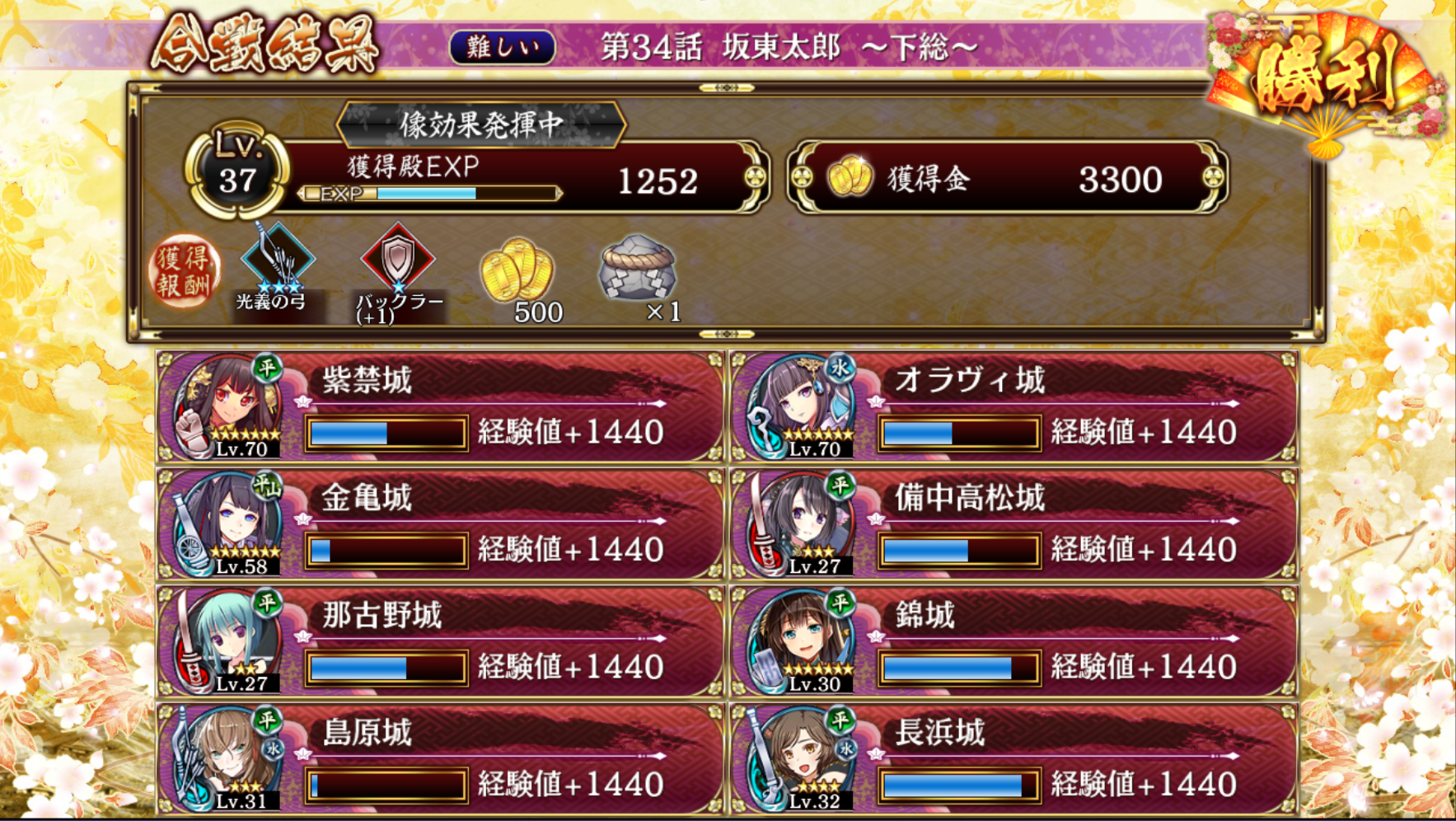This screenshot has height=821, width=1456.
Task: Open the 備中高松城 character portrait
Action: (x=801, y=524)
